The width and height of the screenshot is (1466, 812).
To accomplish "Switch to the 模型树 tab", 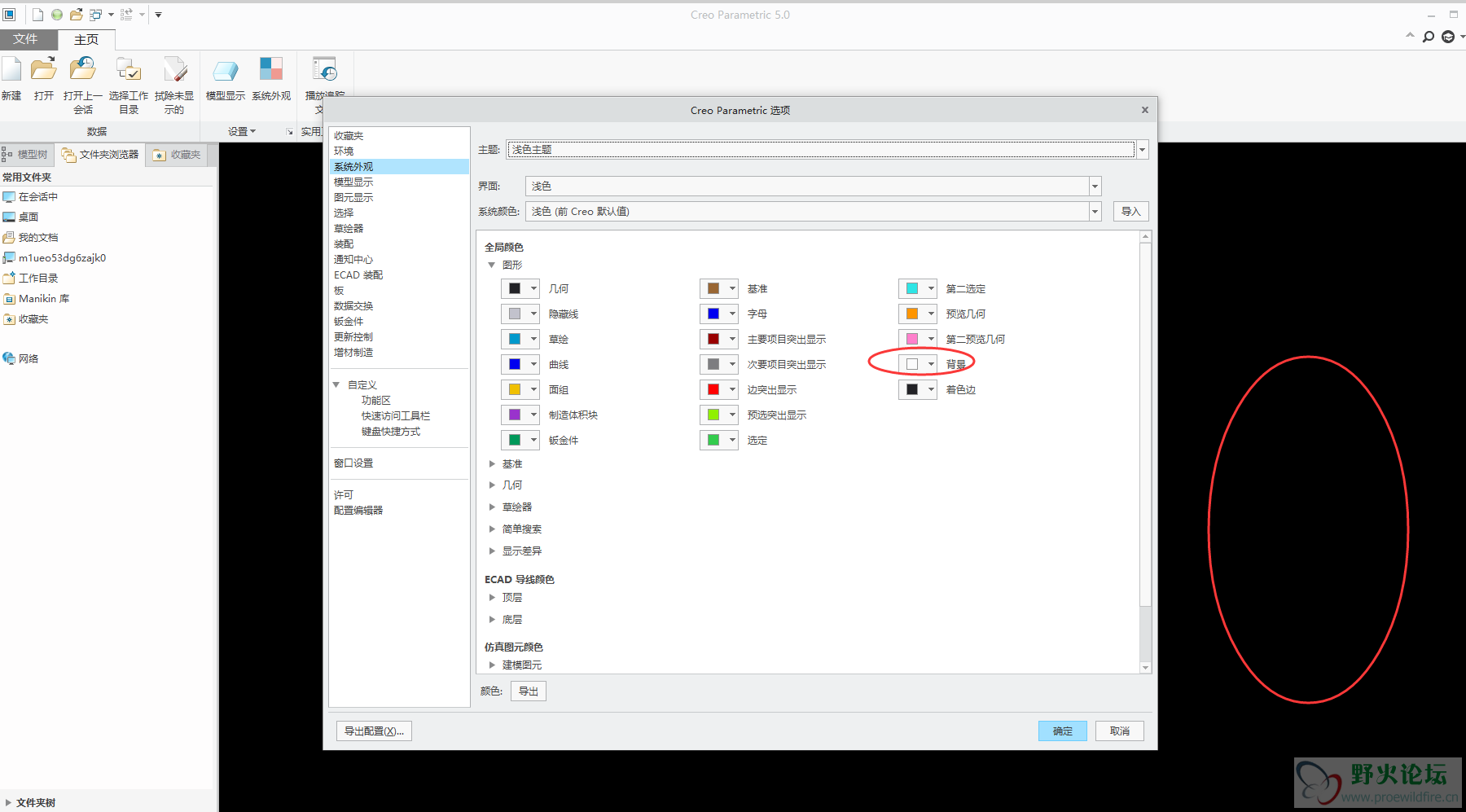I will (x=26, y=155).
